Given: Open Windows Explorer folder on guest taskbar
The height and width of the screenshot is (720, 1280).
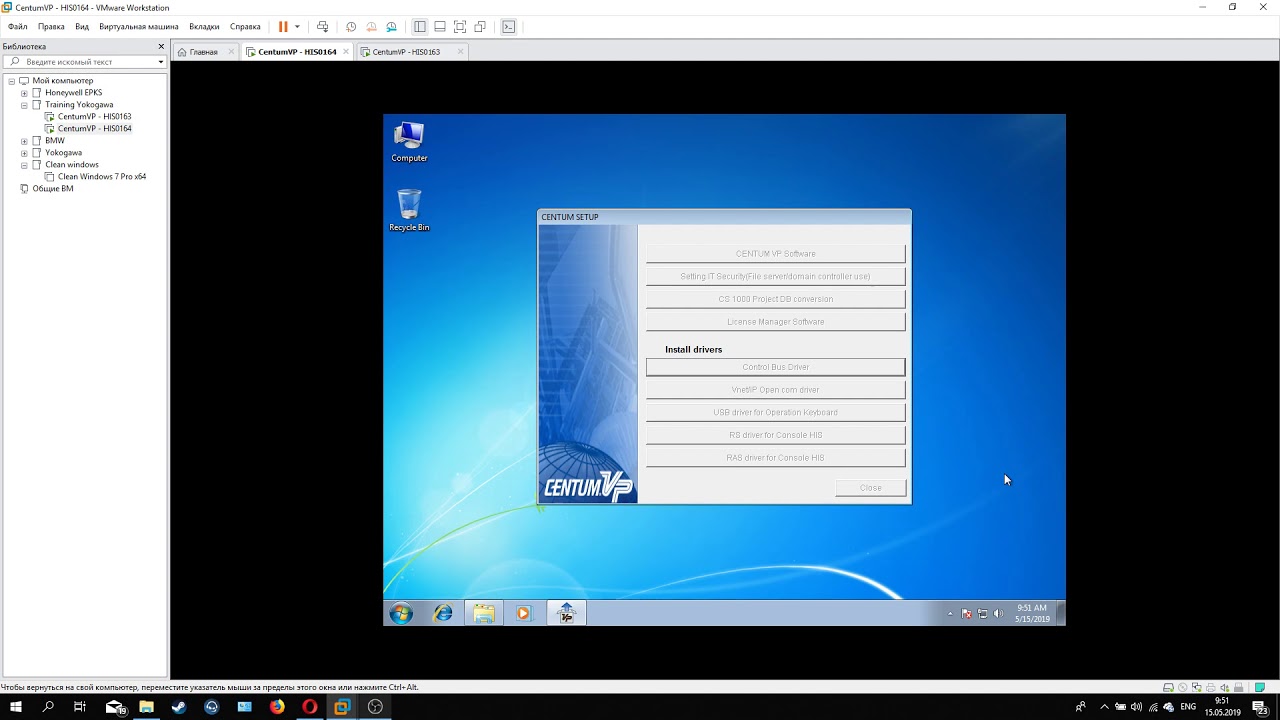Looking at the screenshot, I should [x=484, y=613].
